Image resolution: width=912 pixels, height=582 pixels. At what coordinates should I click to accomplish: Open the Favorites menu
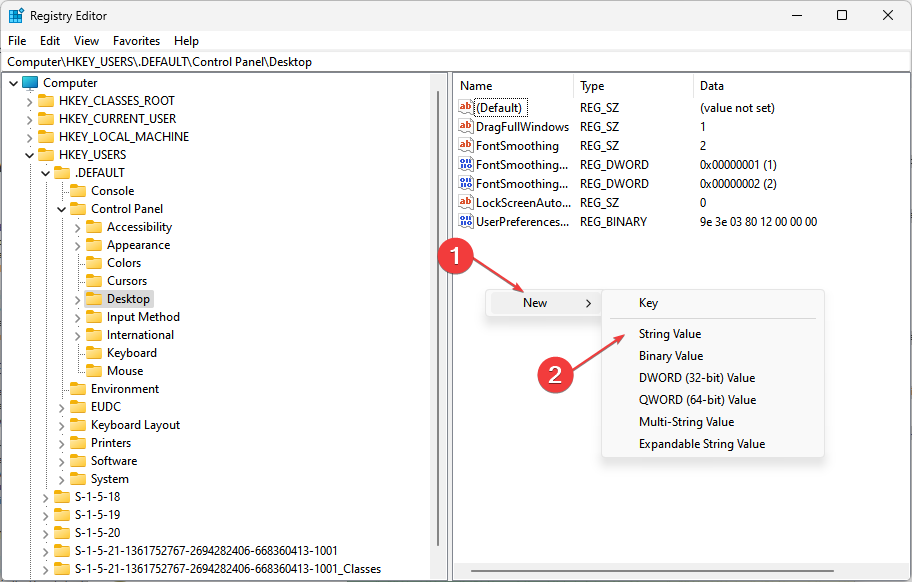[136, 41]
